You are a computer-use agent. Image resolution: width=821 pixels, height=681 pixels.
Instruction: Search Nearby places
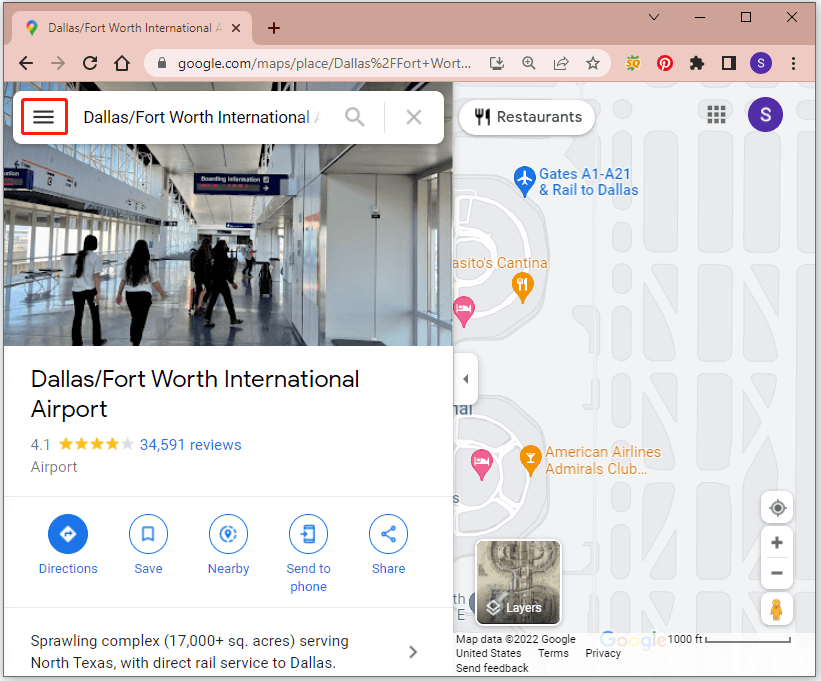pyautogui.click(x=228, y=534)
